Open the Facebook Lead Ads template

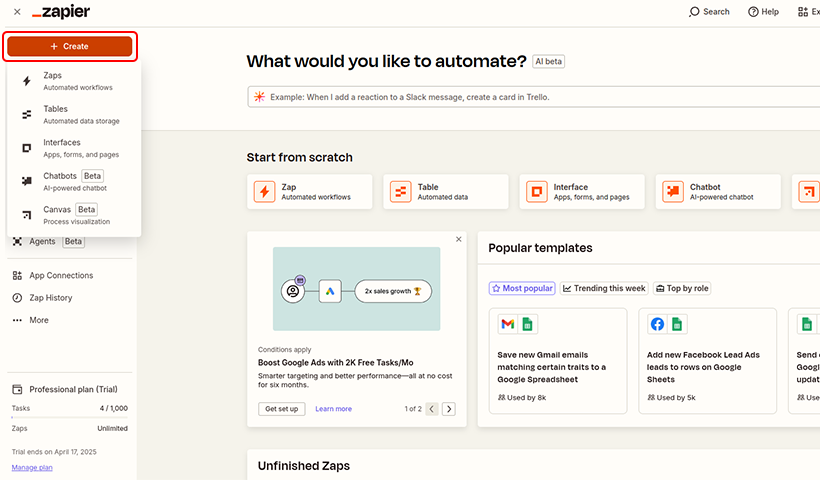(708, 361)
